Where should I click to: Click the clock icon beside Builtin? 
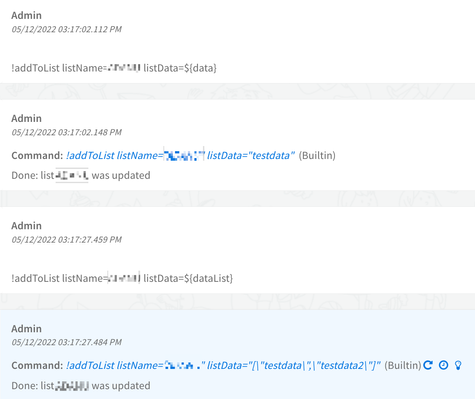pos(443,365)
